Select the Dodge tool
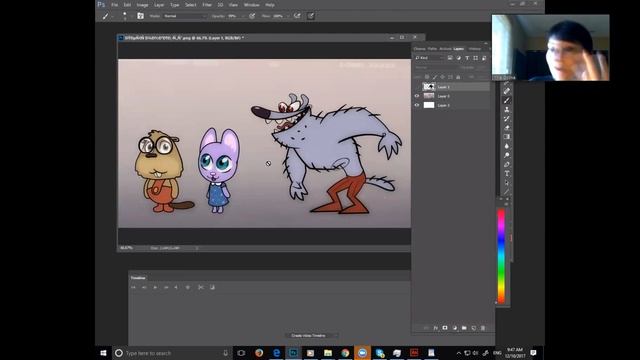This screenshot has width=640, height=360. coord(507,155)
